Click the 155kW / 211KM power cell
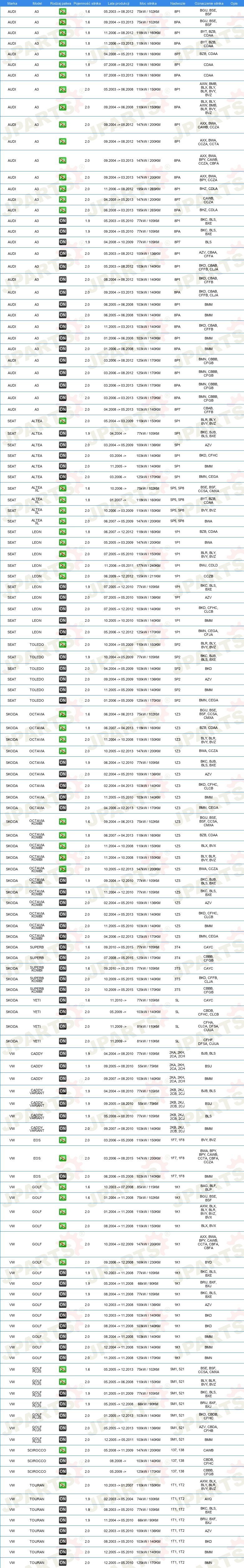The height and width of the screenshot is (1568, 244). click(x=148, y=576)
